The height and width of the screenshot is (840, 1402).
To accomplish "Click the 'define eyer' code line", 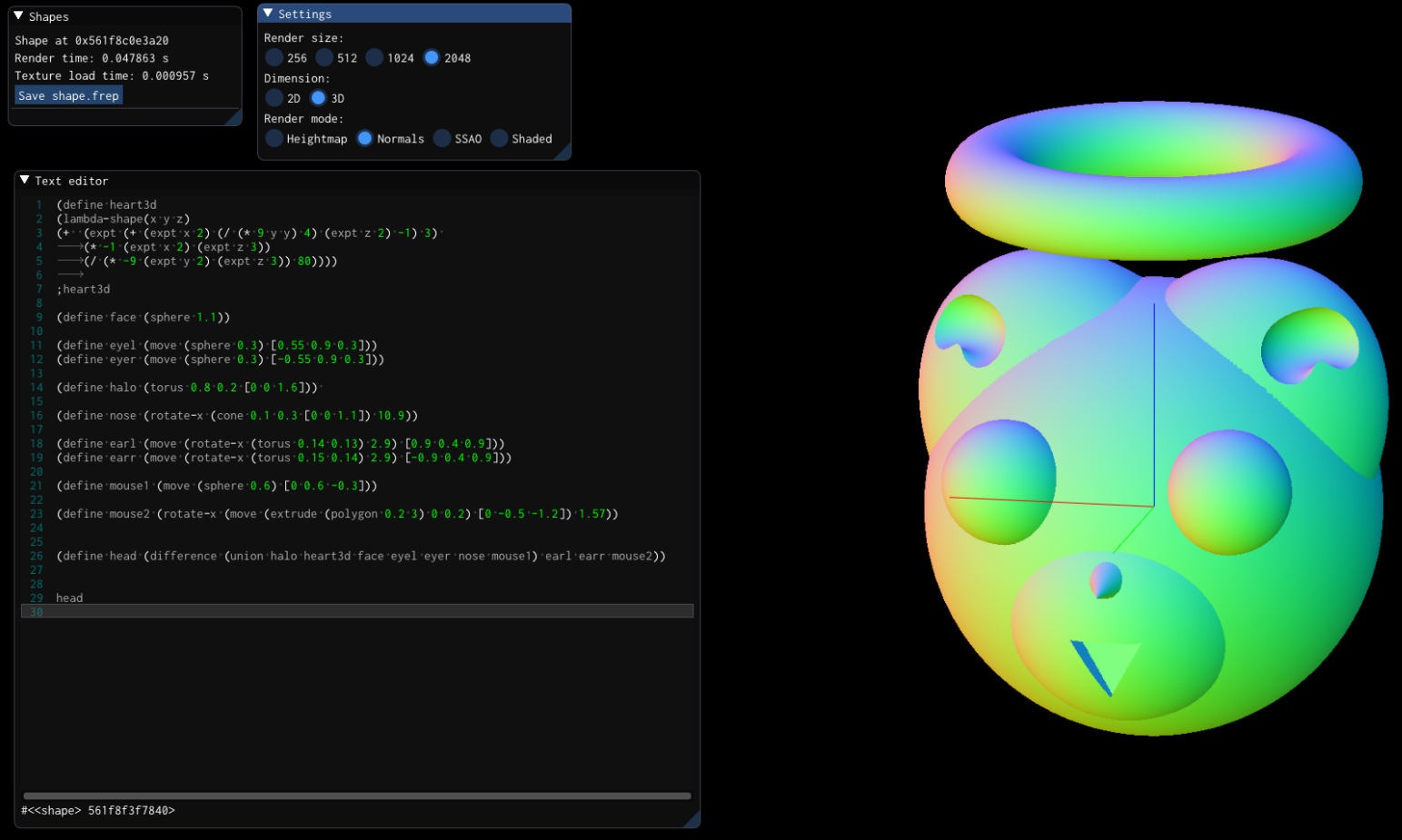I will coord(220,360).
